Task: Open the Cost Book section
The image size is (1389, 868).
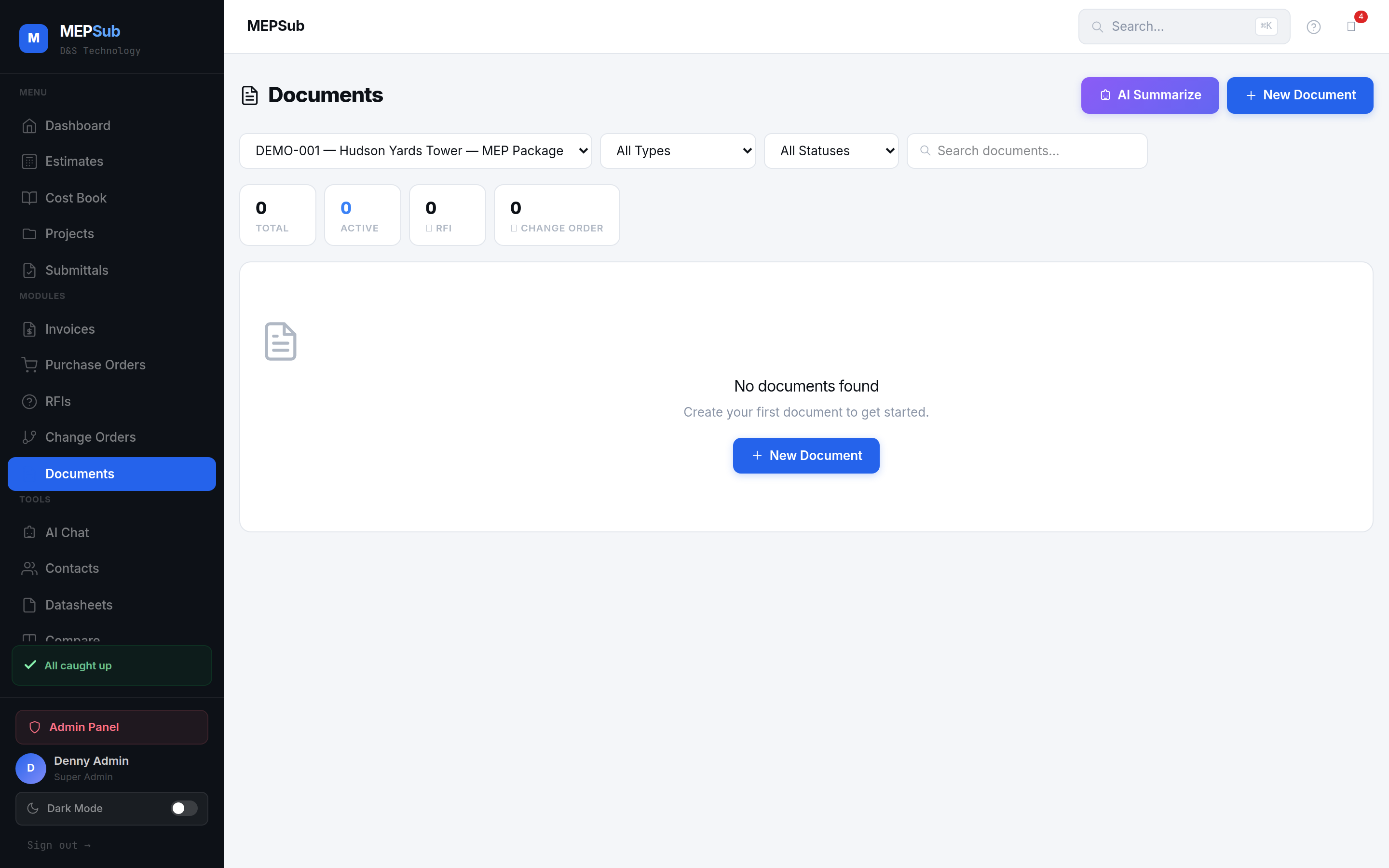Action: 75,198
